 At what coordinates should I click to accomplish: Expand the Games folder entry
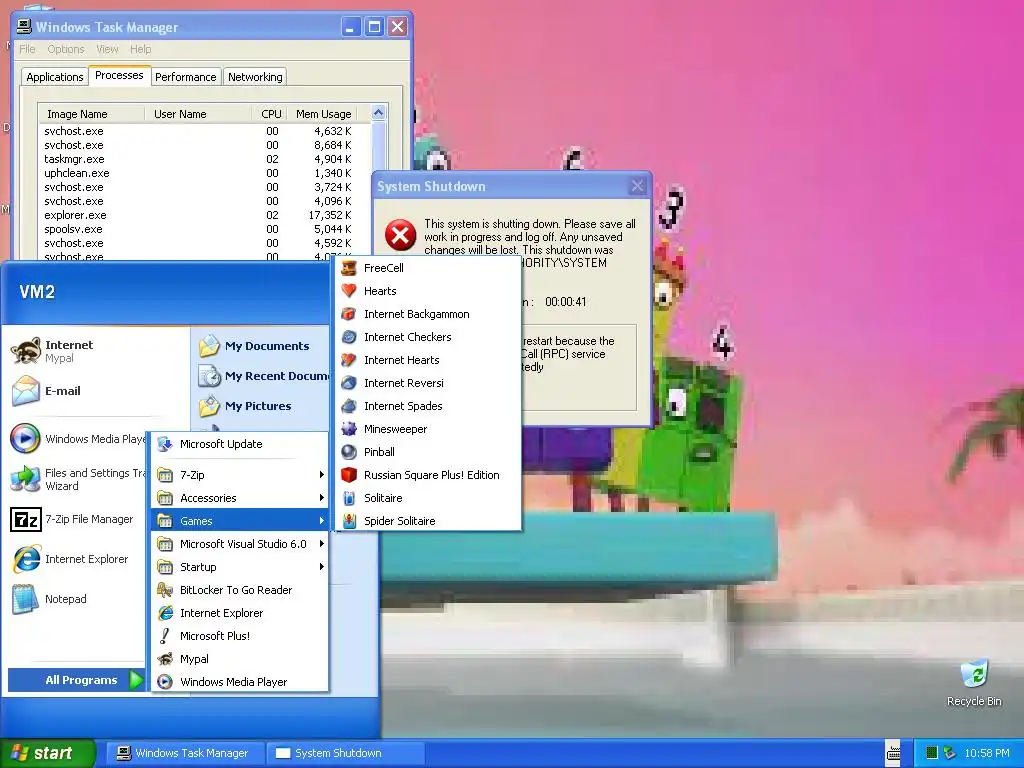pyautogui.click(x=240, y=520)
